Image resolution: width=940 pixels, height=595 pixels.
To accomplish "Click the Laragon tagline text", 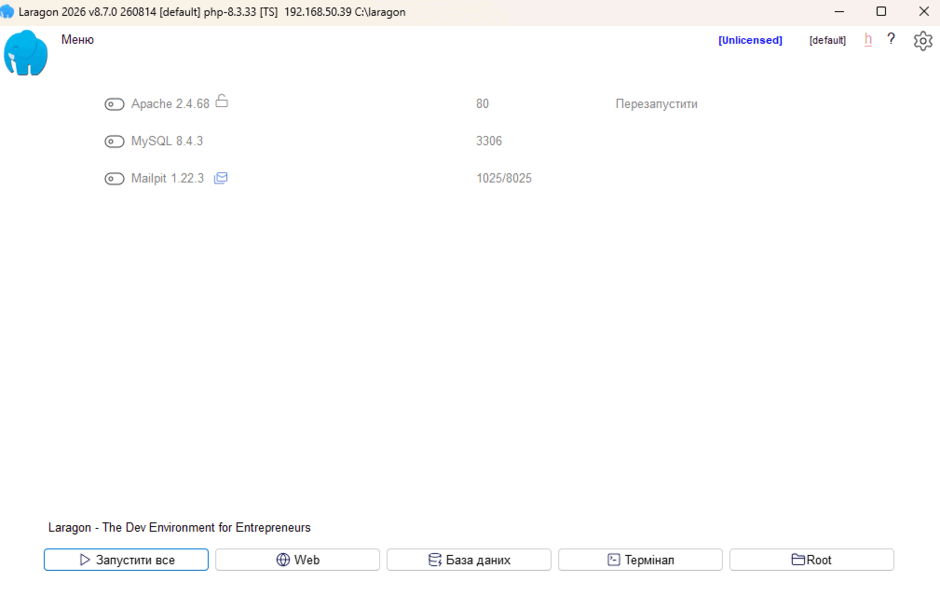I will pos(179,527).
